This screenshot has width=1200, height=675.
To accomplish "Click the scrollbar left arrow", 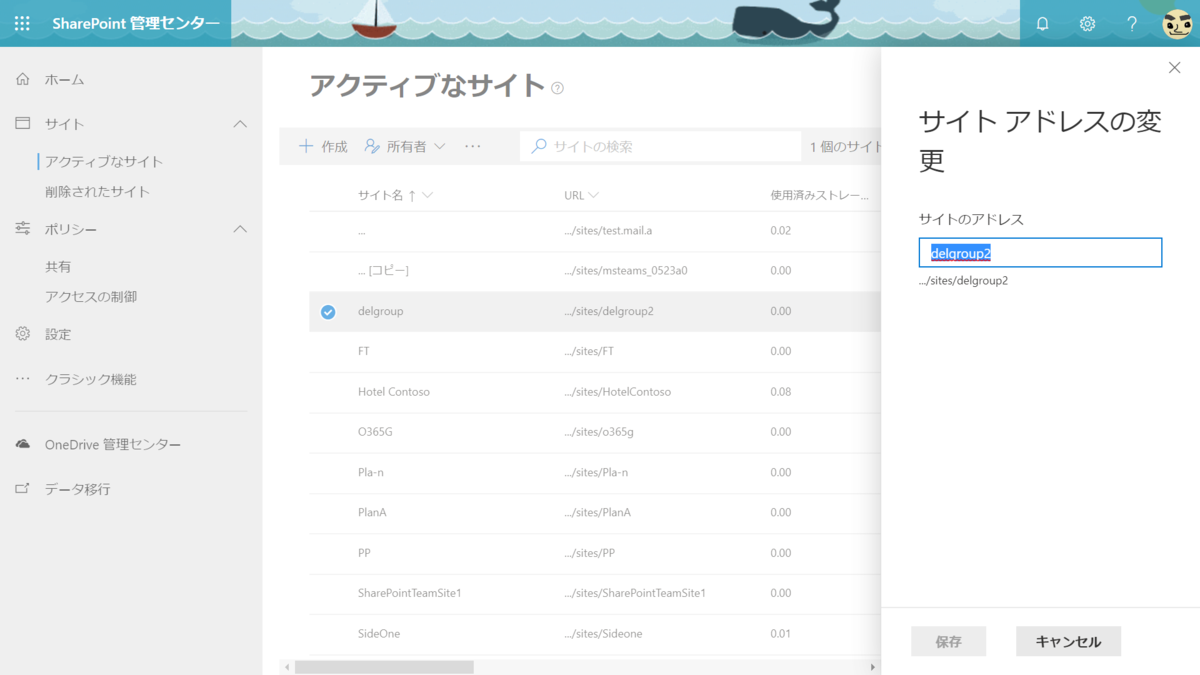I will click(288, 667).
